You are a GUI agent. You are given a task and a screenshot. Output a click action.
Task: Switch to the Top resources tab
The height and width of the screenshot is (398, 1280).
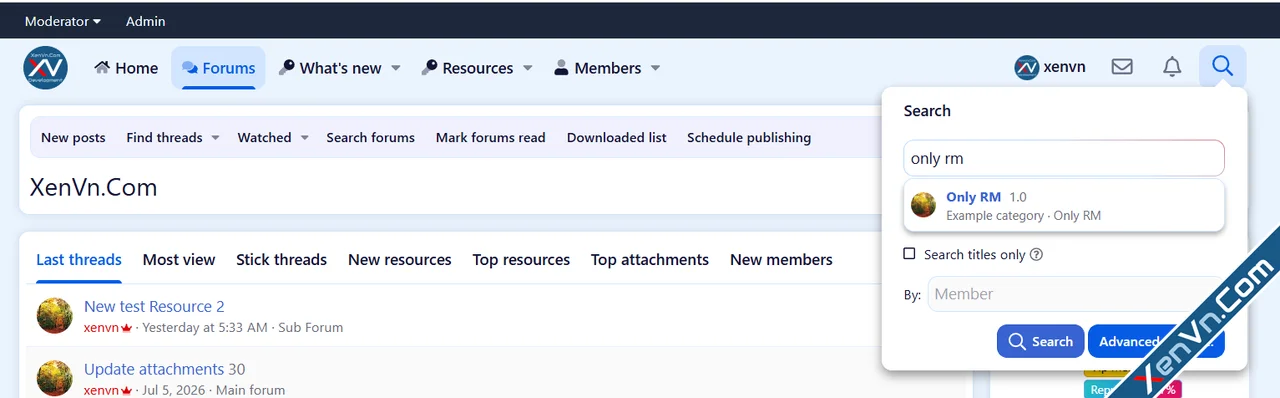521,259
